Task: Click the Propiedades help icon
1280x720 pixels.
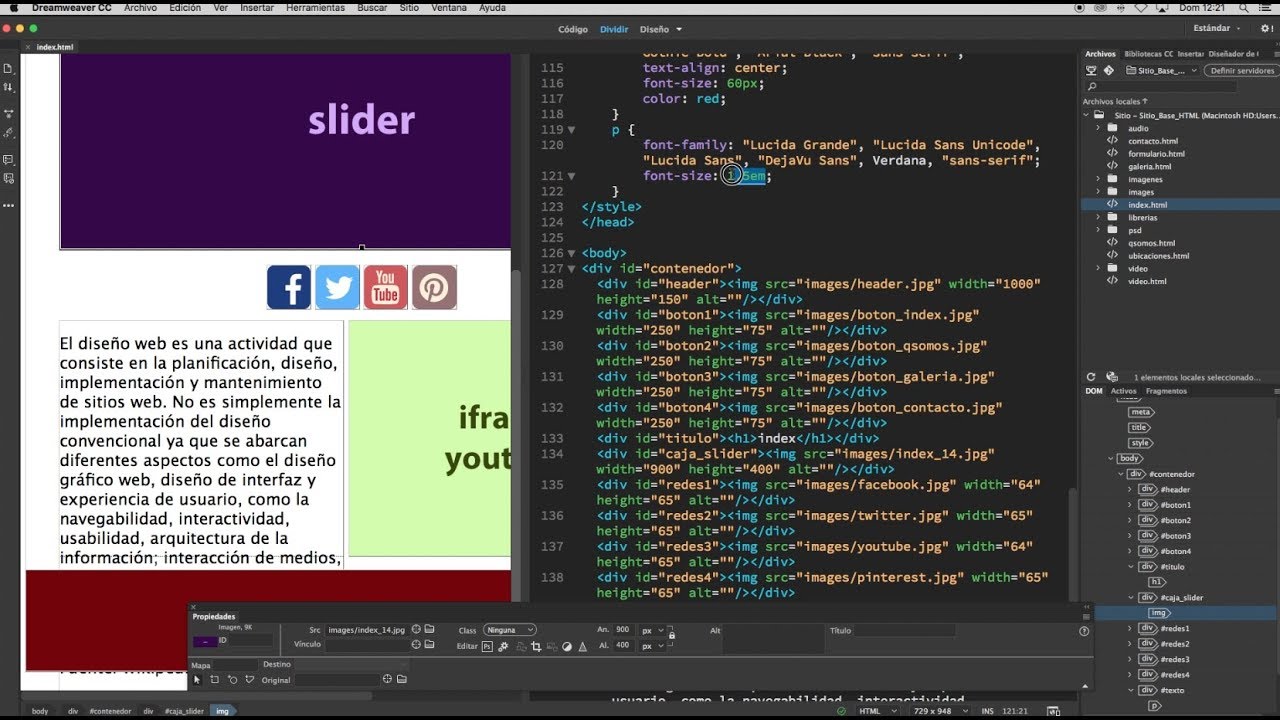Action: (1084, 631)
